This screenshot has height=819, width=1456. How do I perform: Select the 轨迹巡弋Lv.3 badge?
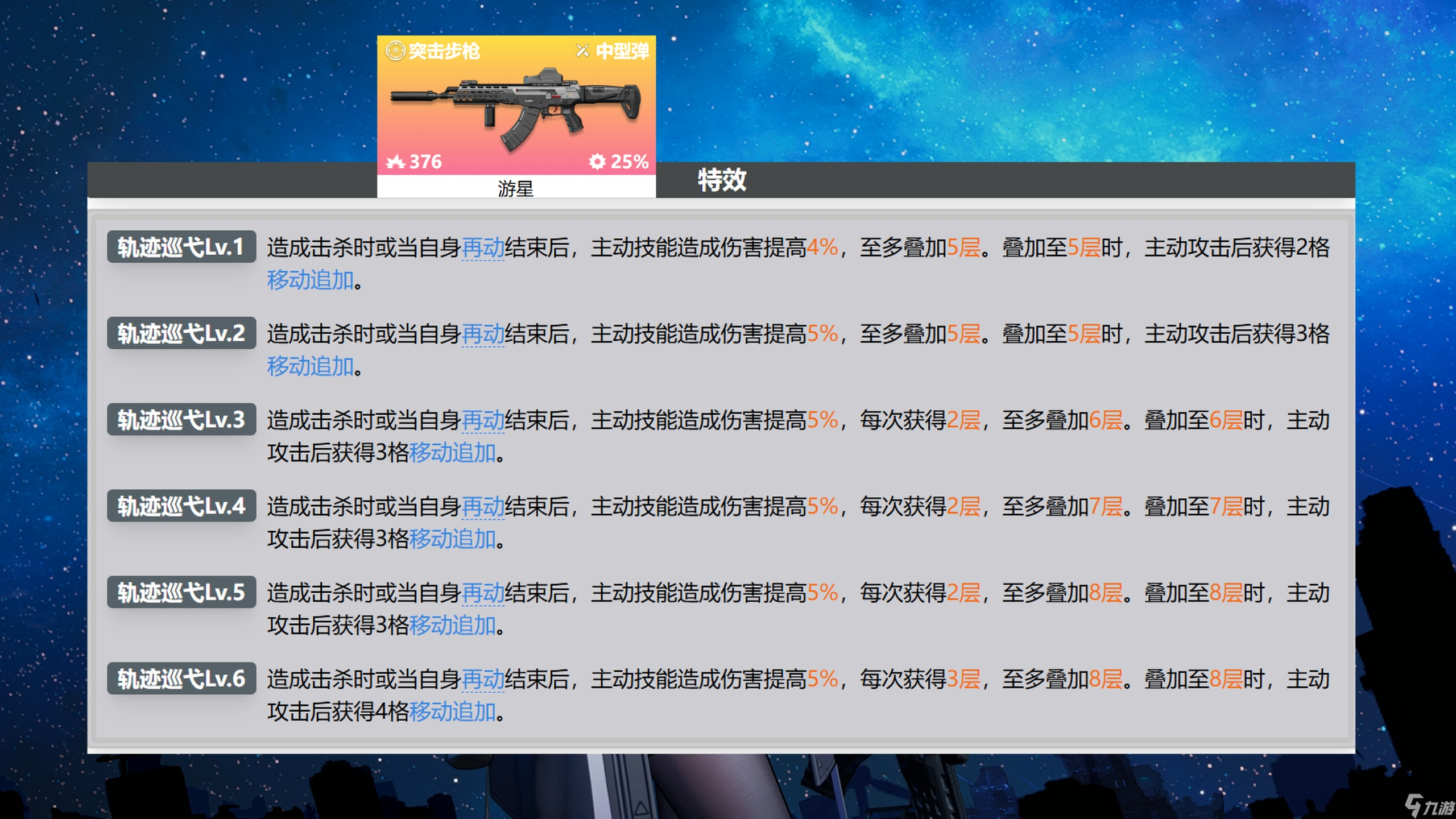coord(181,420)
